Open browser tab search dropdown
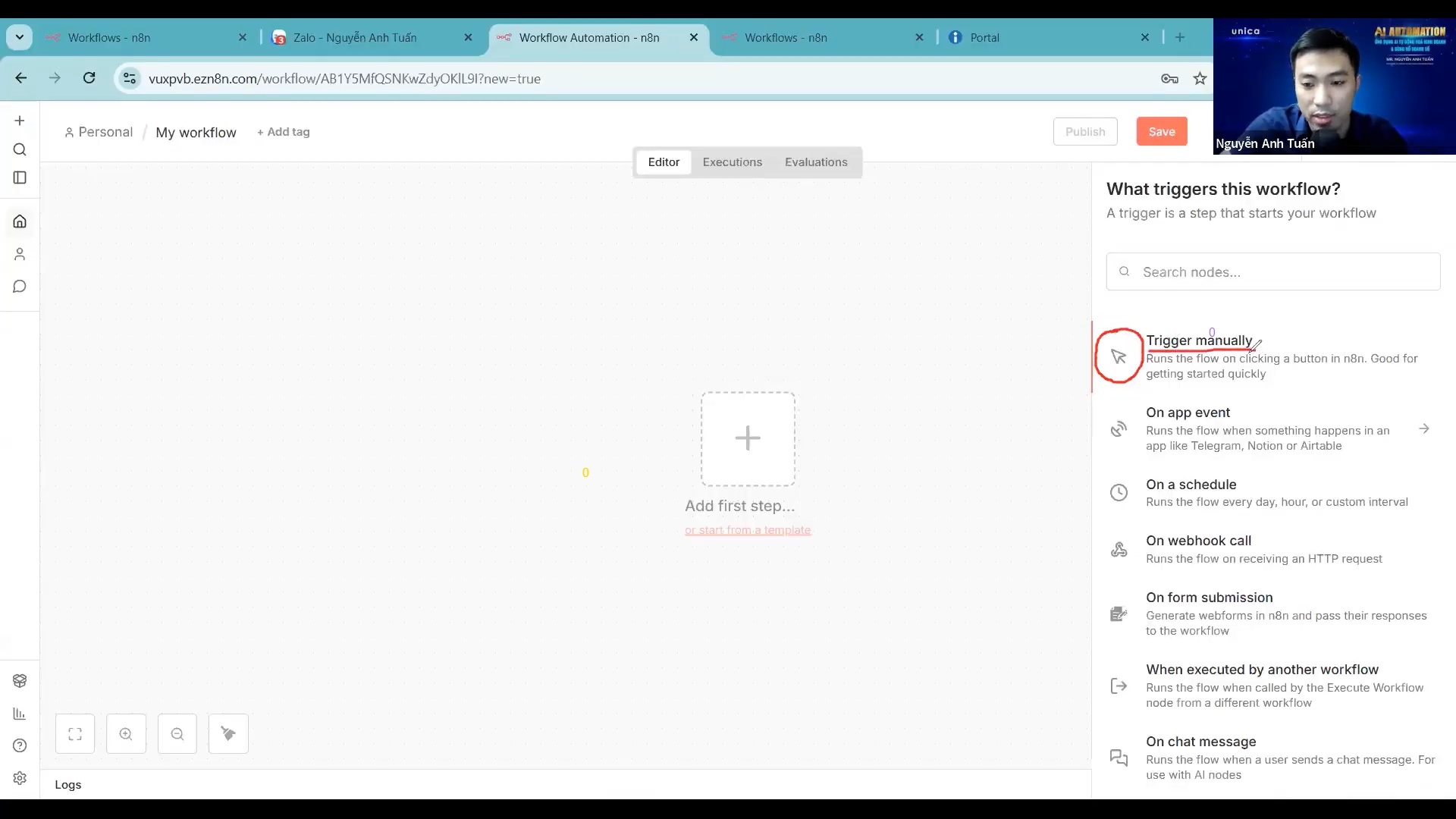This screenshot has height=819, width=1456. [x=19, y=37]
